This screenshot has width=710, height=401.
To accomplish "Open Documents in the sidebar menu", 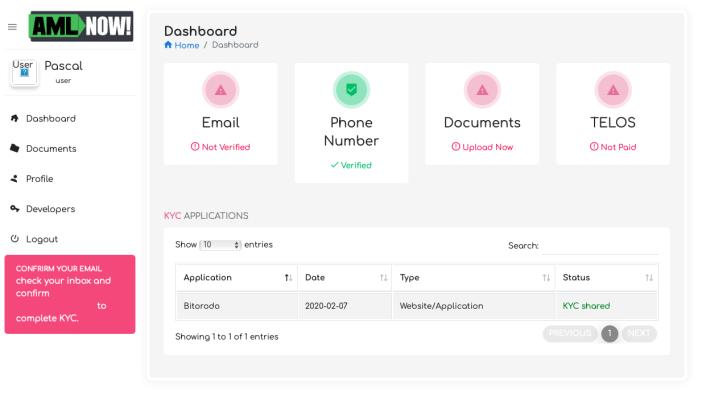I will (51, 148).
